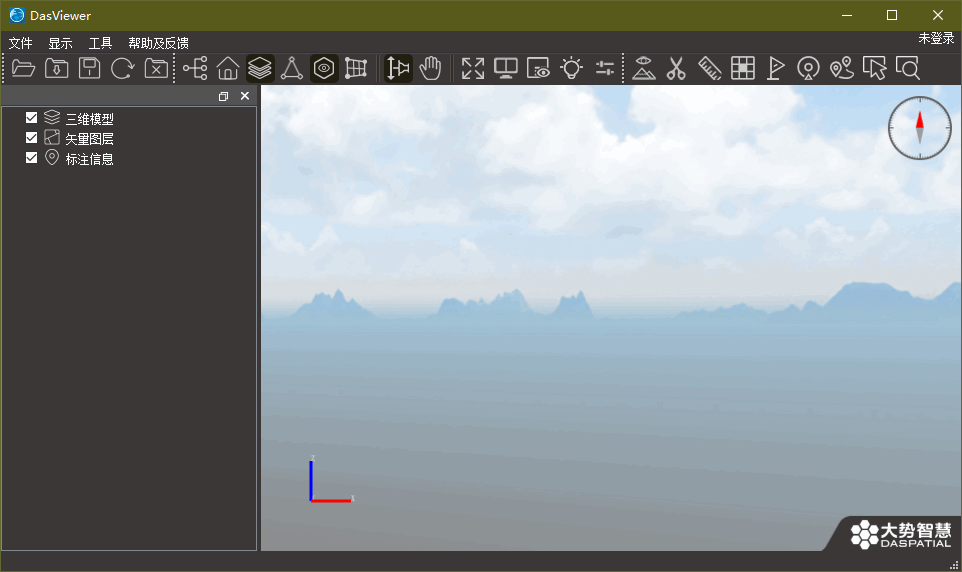
Task: Select the vertical-arrow navigation mode icon
Action: point(398,68)
